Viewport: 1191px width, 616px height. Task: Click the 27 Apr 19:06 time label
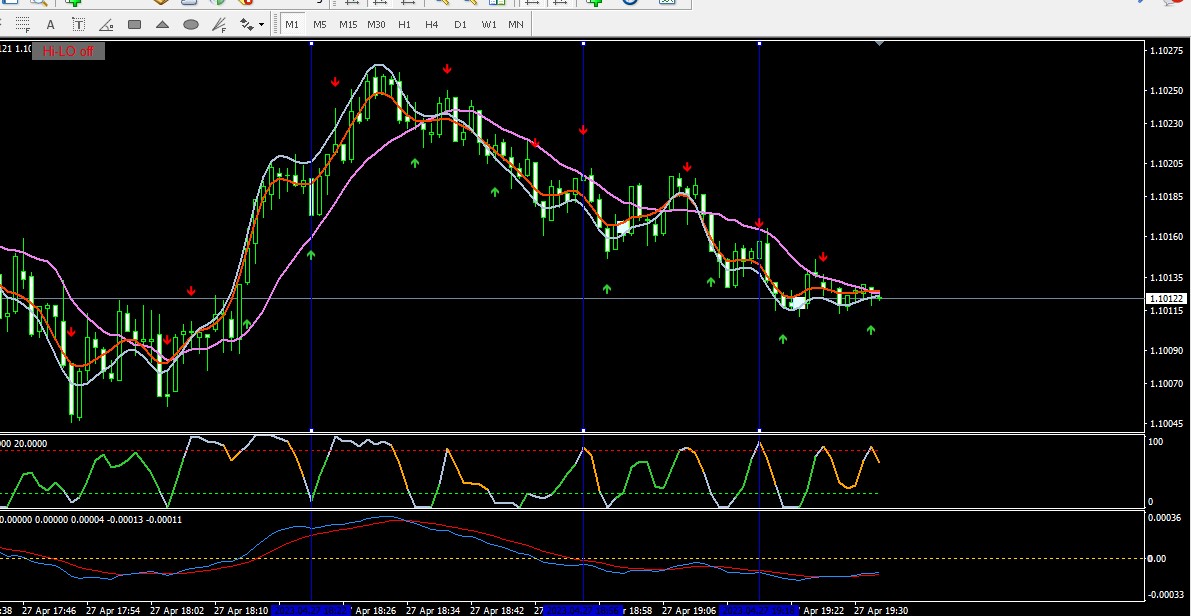[689, 610]
